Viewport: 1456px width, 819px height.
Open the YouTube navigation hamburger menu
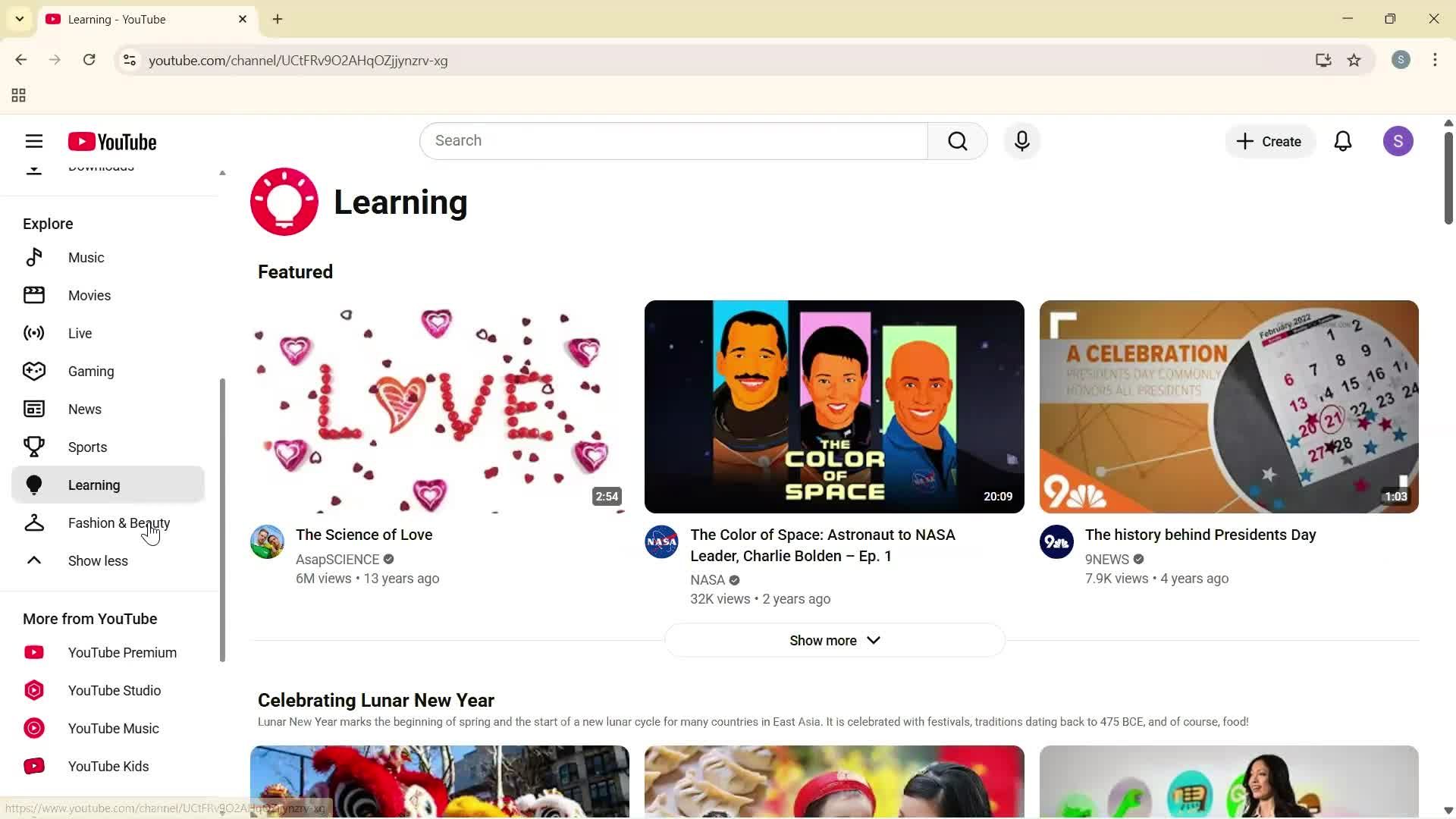(34, 141)
